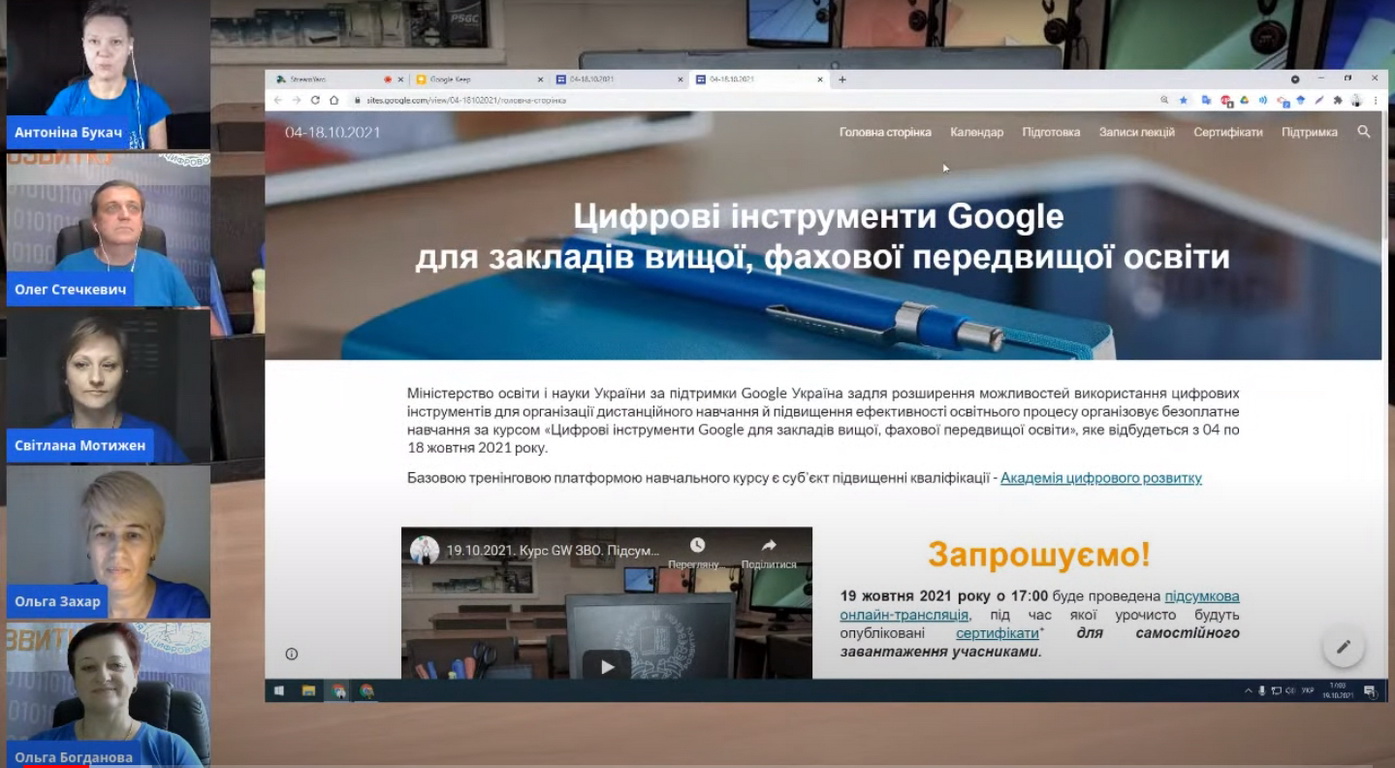Image resolution: width=1395 pixels, height=768 pixels.
Task: Open the Записи лекцій menu item
Action: pos(1137,132)
